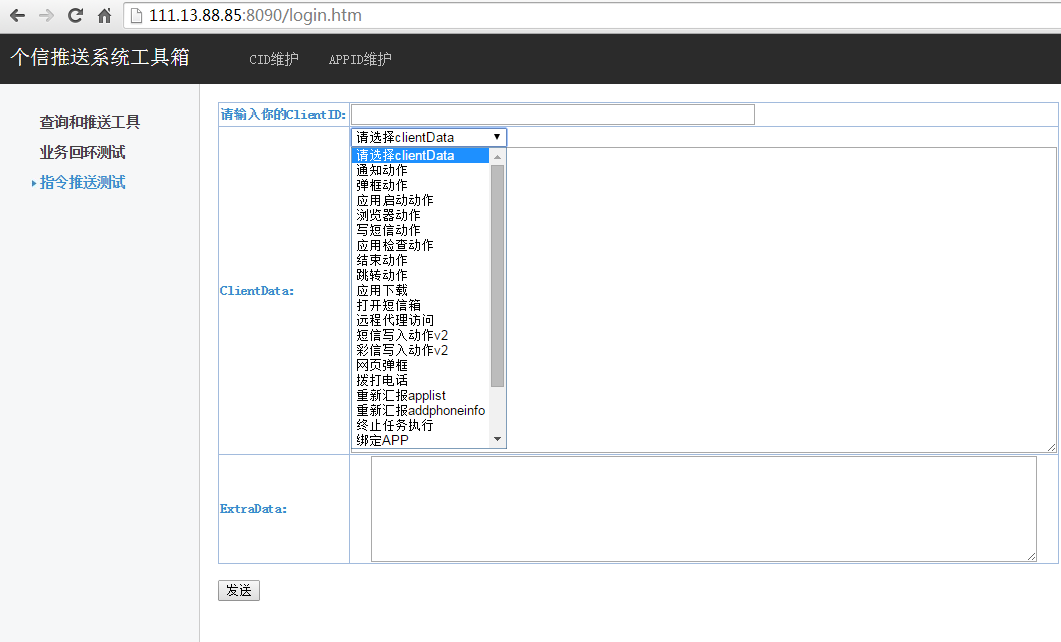1061x642 pixels.
Task: Go to the browser Home icon
Action: click(104, 16)
